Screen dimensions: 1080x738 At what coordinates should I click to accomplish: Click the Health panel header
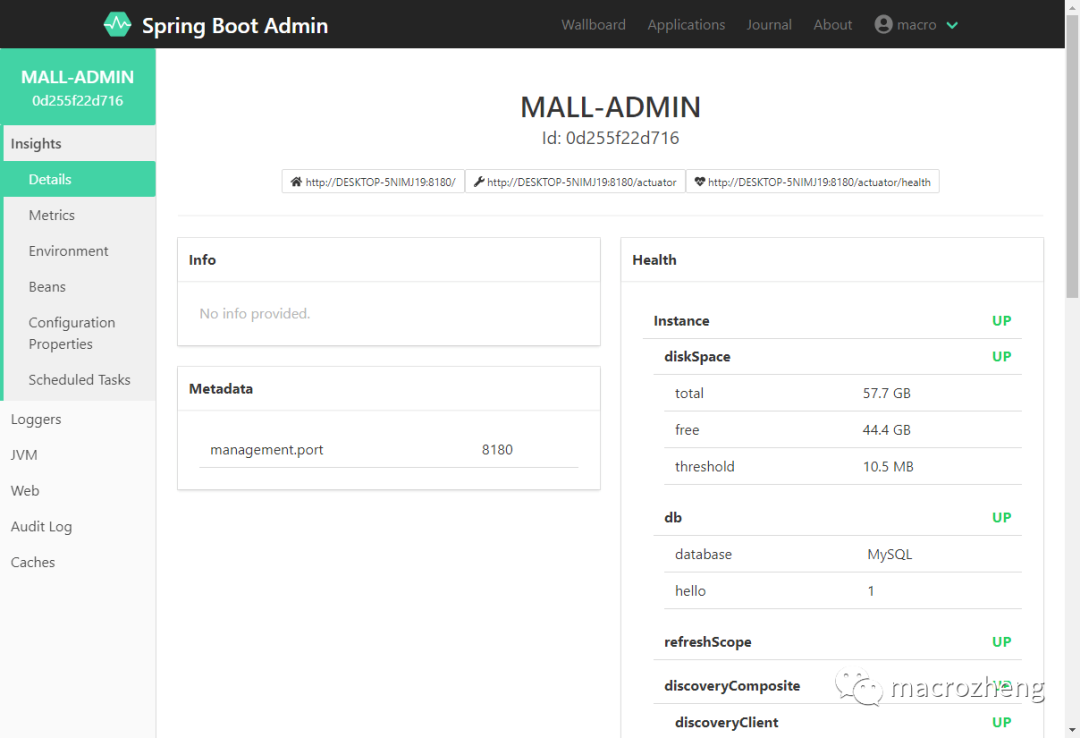pos(832,260)
